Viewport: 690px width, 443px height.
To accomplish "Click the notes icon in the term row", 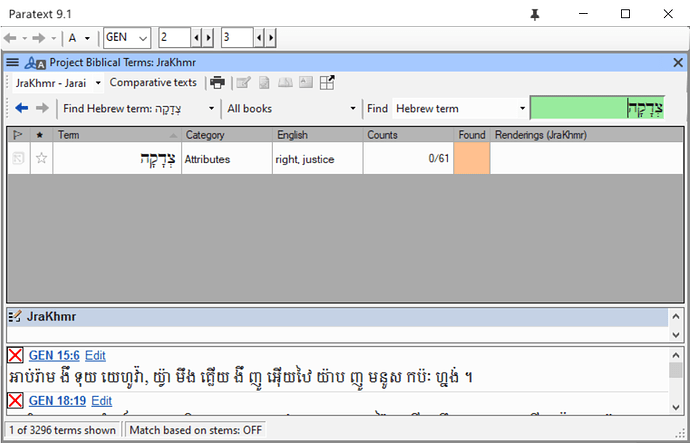I will point(18,158).
